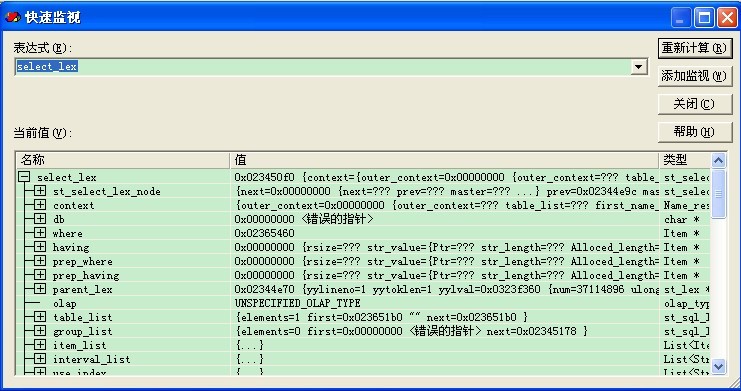Collapse the select_lex root node
741x391 pixels.
(24, 177)
